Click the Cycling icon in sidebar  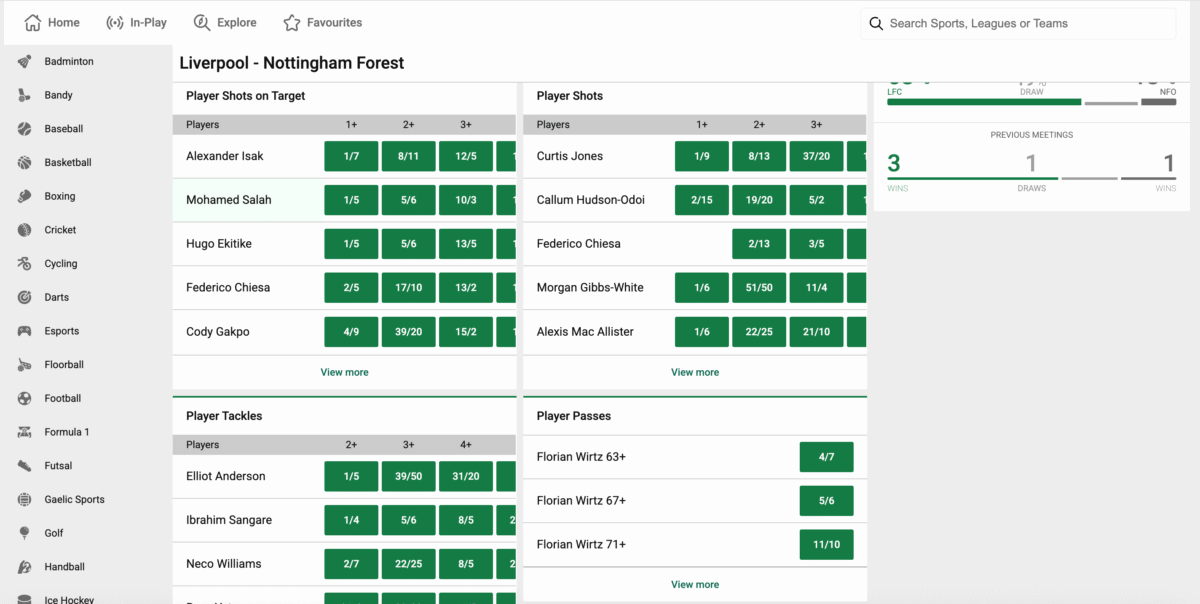(x=25, y=264)
